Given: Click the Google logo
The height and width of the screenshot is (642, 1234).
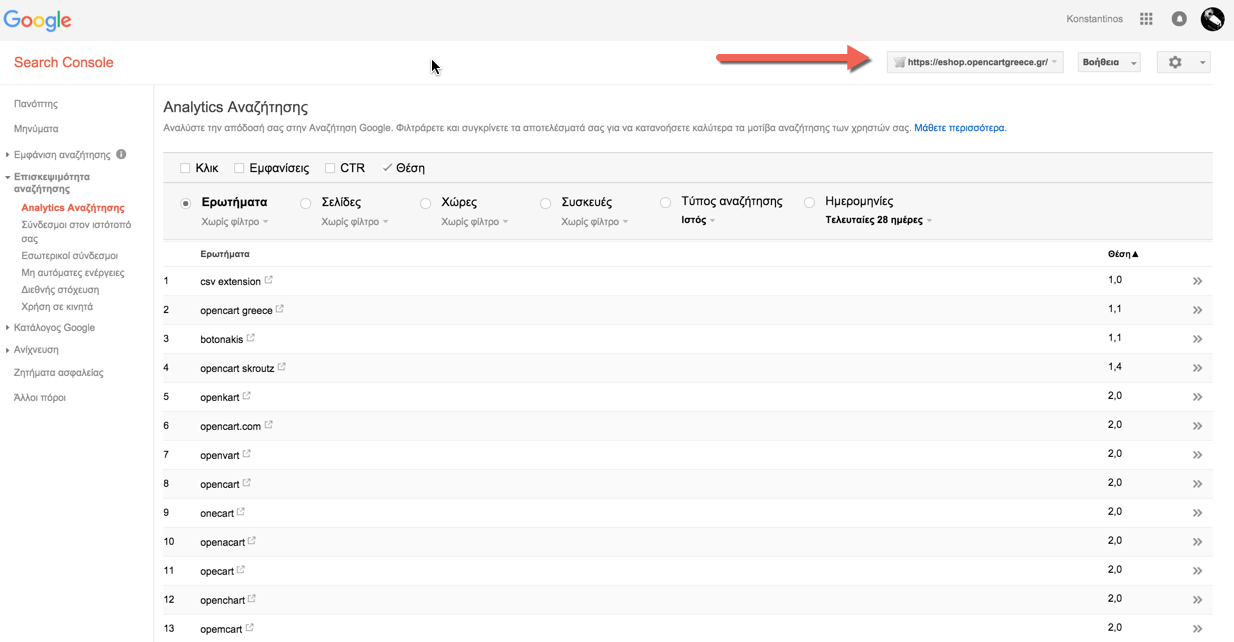Looking at the screenshot, I should coord(38,20).
